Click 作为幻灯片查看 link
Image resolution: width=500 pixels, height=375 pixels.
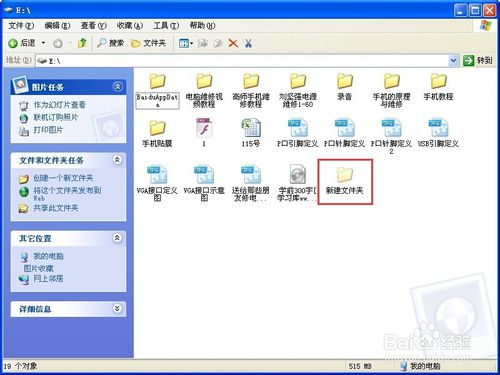(59, 105)
